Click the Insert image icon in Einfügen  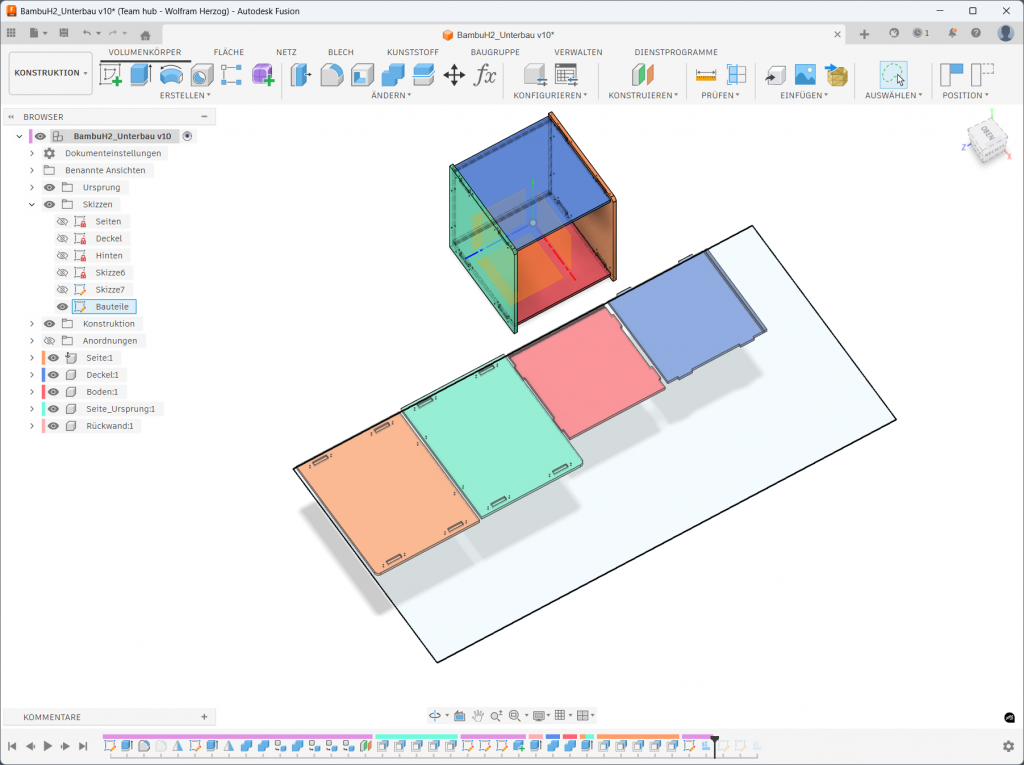(805, 75)
